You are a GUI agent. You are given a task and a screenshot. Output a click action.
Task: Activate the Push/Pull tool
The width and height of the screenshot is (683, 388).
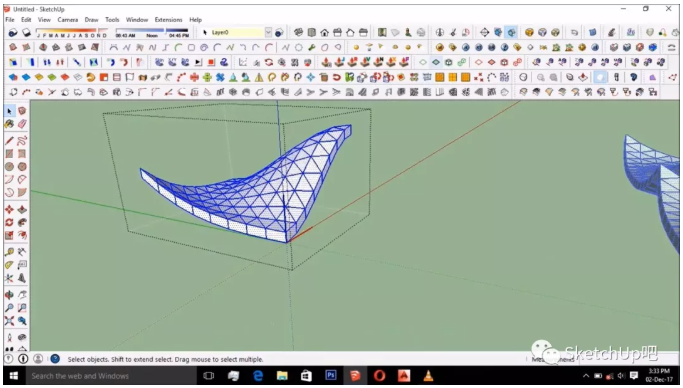22,209
